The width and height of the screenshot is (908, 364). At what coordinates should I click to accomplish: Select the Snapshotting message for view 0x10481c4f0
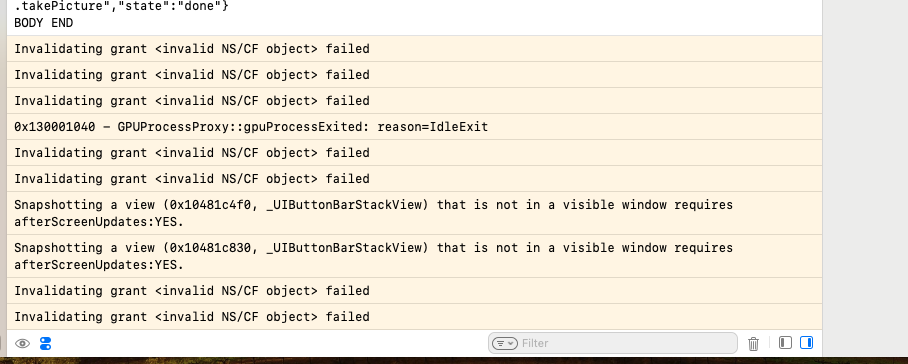point(415,213)
